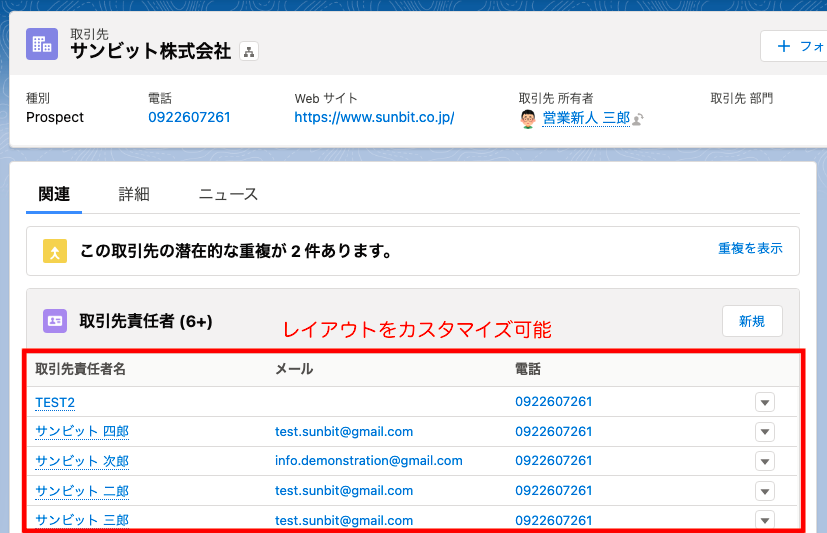Click the 取引先 部門 field label
The height and width of the screenshot is (533, 827).
pos(742,98)
